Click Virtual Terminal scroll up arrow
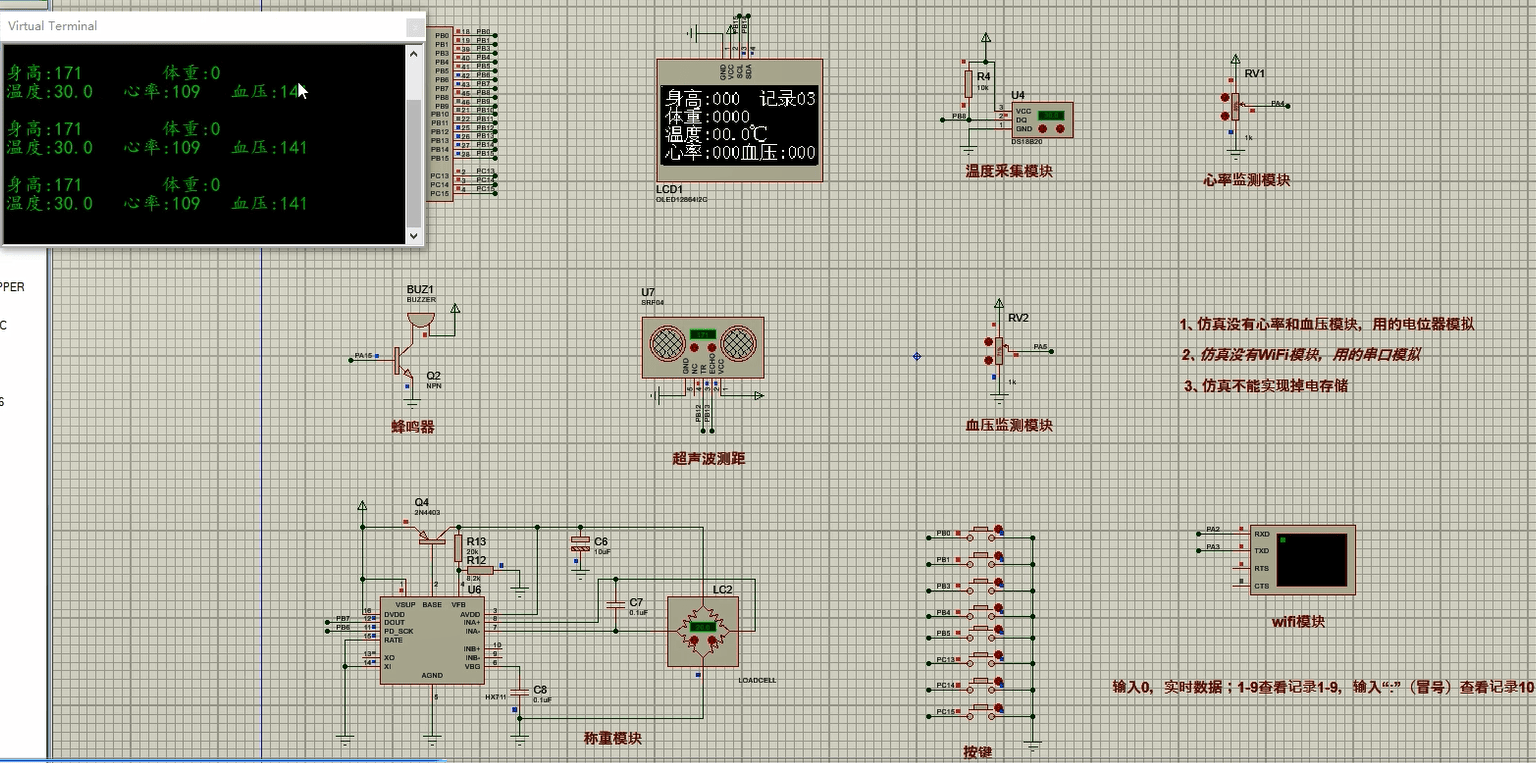The image size is (1536, 763). 414,54
